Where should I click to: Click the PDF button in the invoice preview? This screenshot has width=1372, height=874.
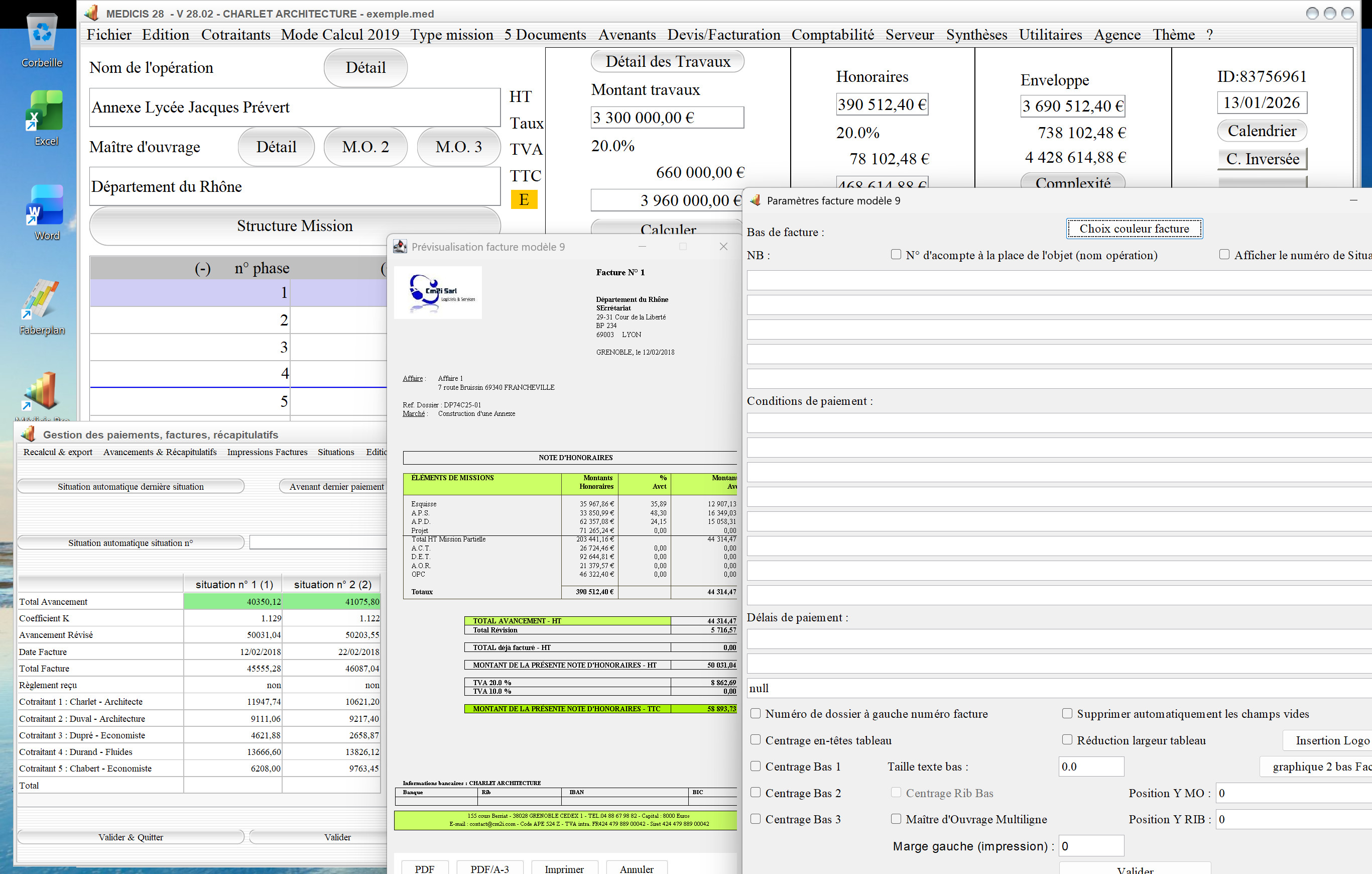[x=425, y=868]
